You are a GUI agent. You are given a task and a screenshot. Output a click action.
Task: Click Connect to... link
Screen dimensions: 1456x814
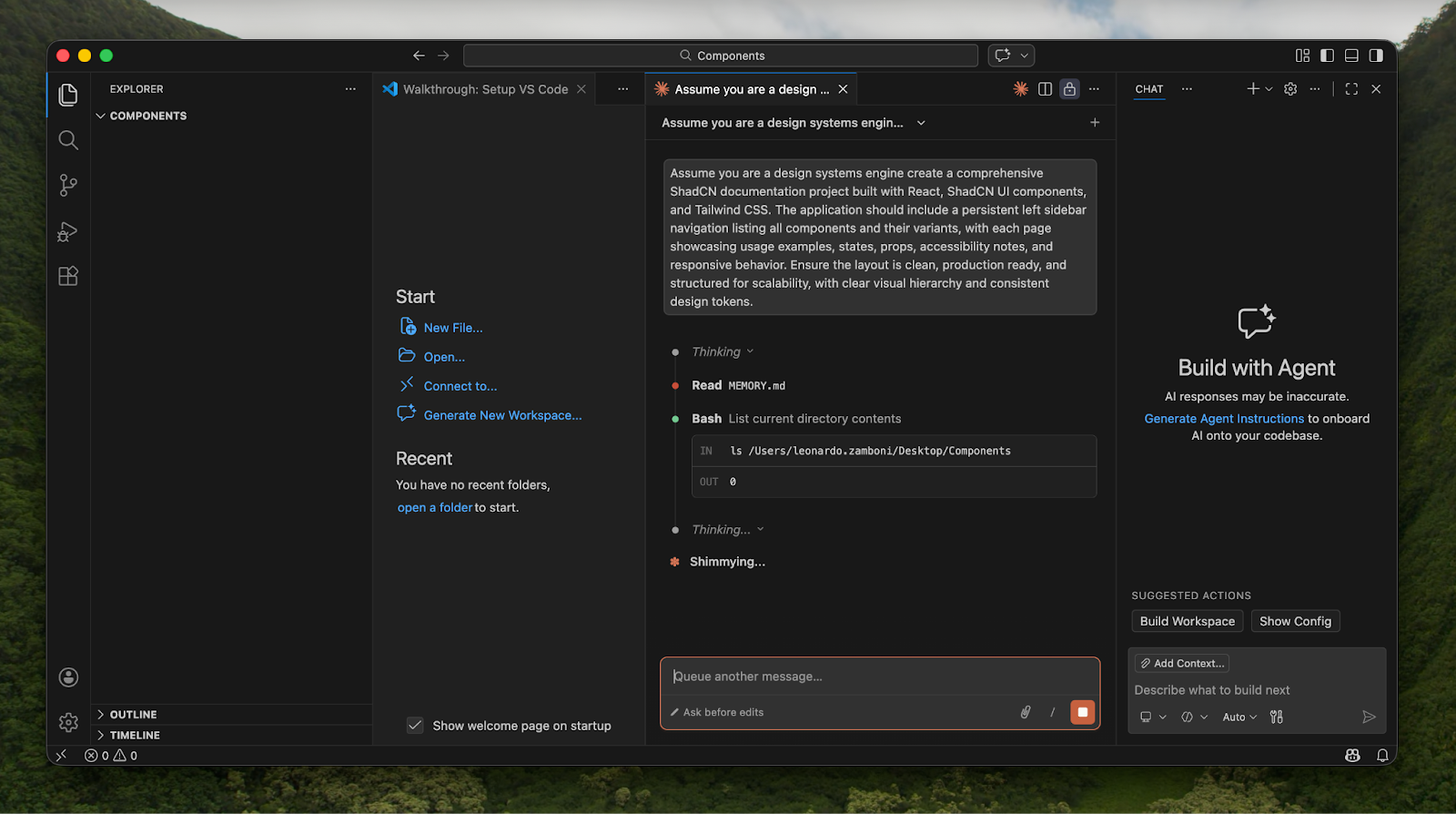click(460, 386)
